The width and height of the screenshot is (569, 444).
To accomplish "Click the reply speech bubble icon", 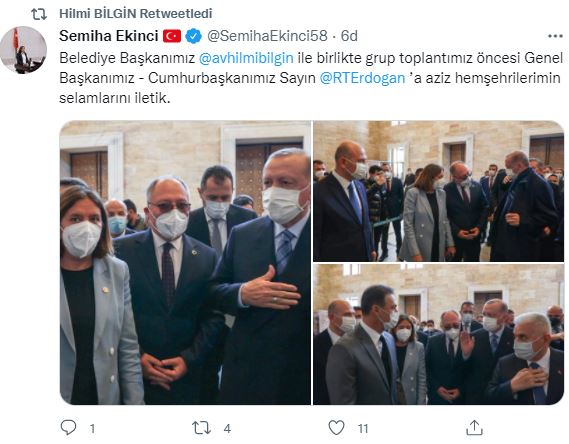I will [x=68, y=428].
